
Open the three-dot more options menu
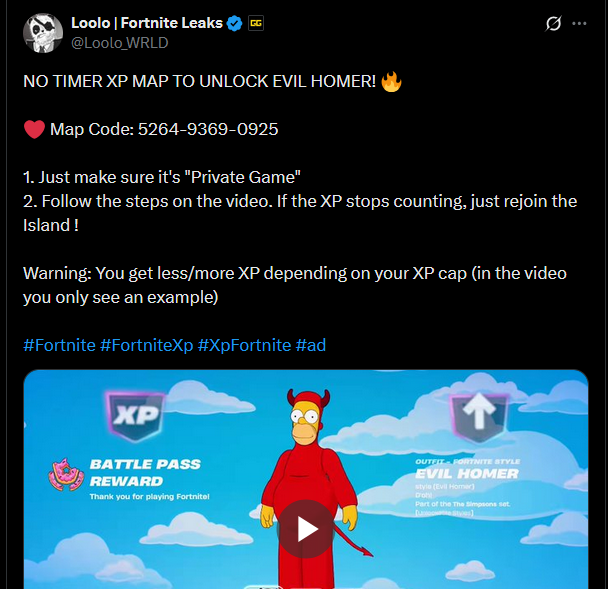(x=579, y=24)
